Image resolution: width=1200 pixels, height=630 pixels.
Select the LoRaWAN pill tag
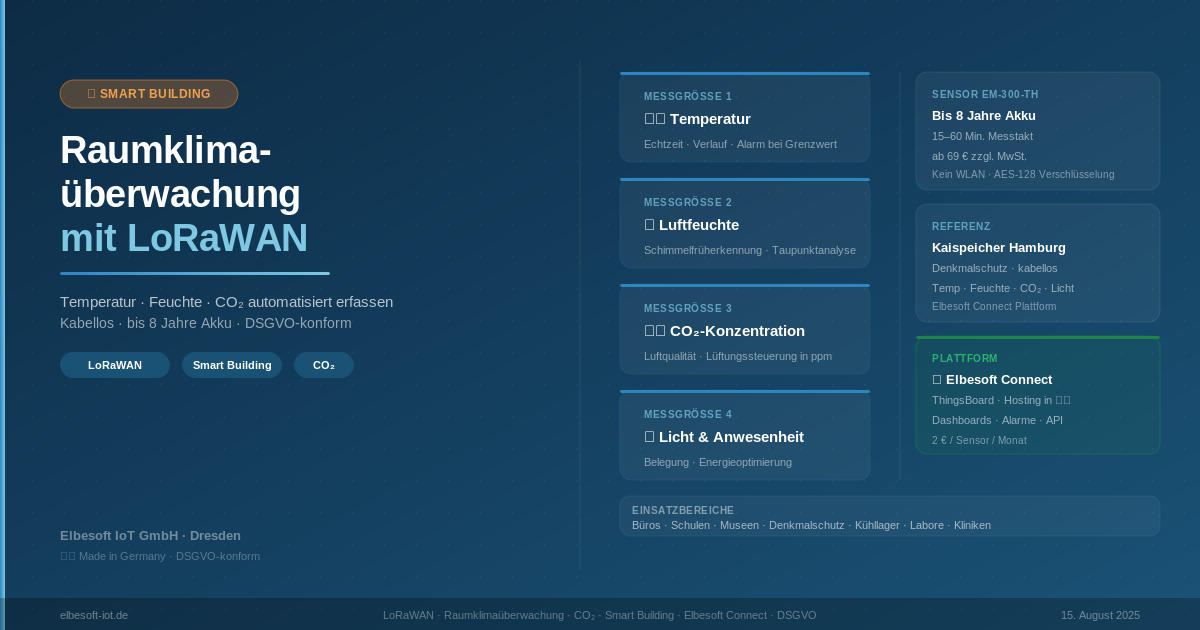tap(115, 365)
